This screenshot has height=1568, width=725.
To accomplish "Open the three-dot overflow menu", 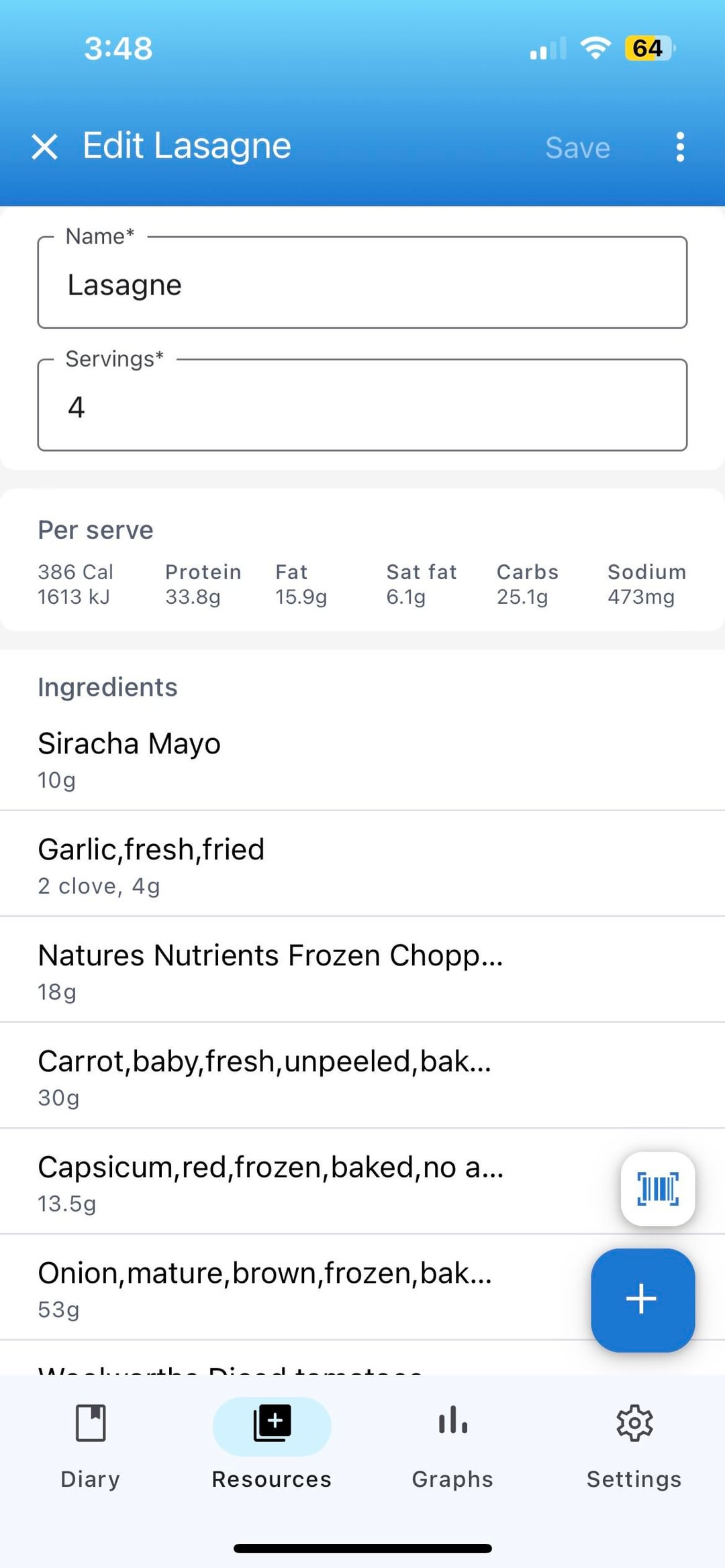I will click(680, 146).
